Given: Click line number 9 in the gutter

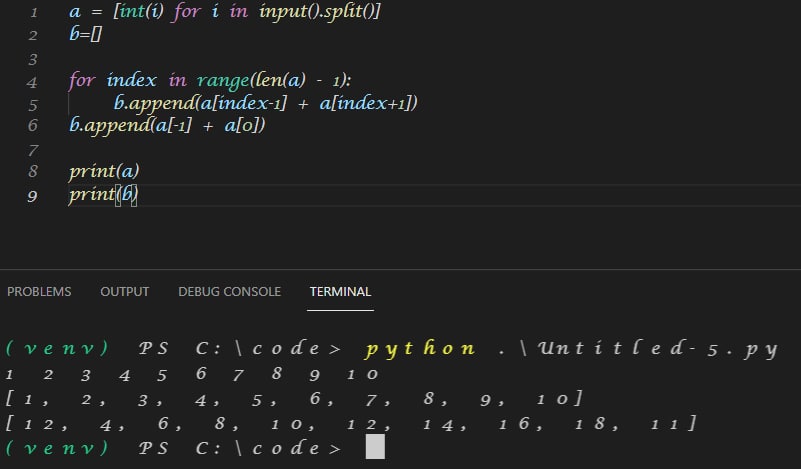Looking at the screenshot, I should [32, 195].
